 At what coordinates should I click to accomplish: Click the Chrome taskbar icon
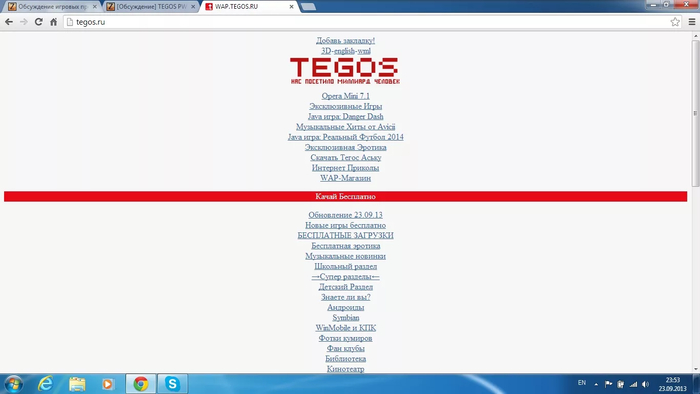[141, 384]
